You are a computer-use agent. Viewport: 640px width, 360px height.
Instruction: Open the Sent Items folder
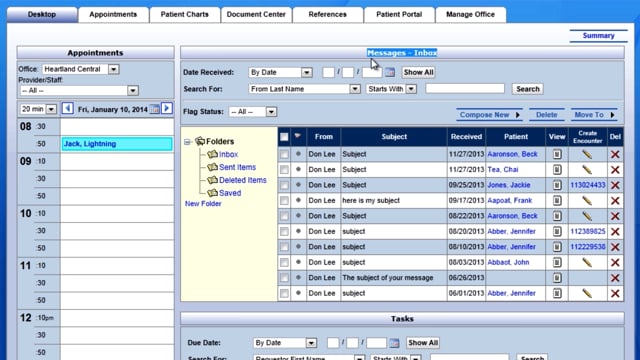tap(237, 167)
